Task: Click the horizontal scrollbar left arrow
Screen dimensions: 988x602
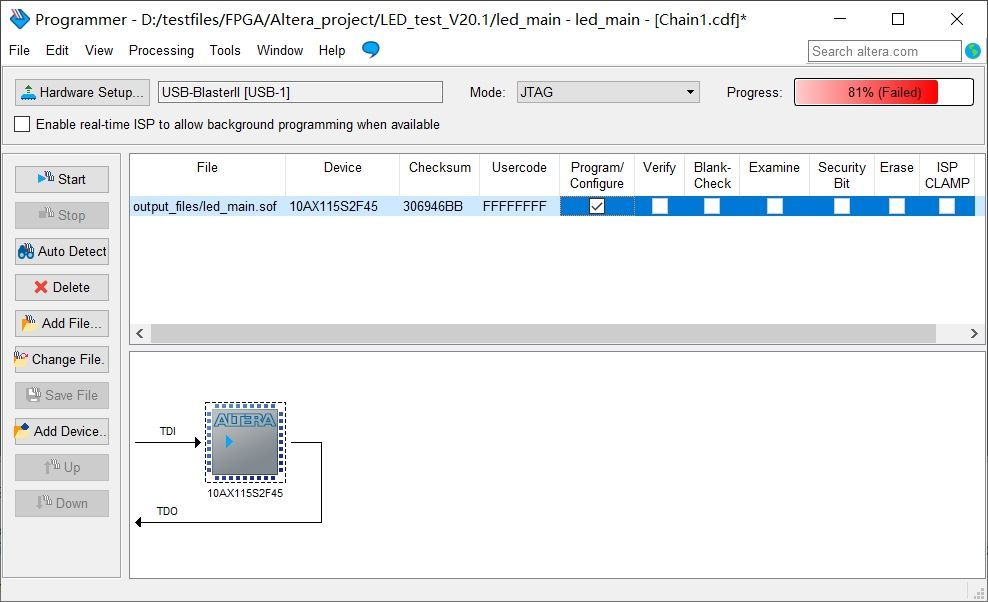Action: pos(140,333)
